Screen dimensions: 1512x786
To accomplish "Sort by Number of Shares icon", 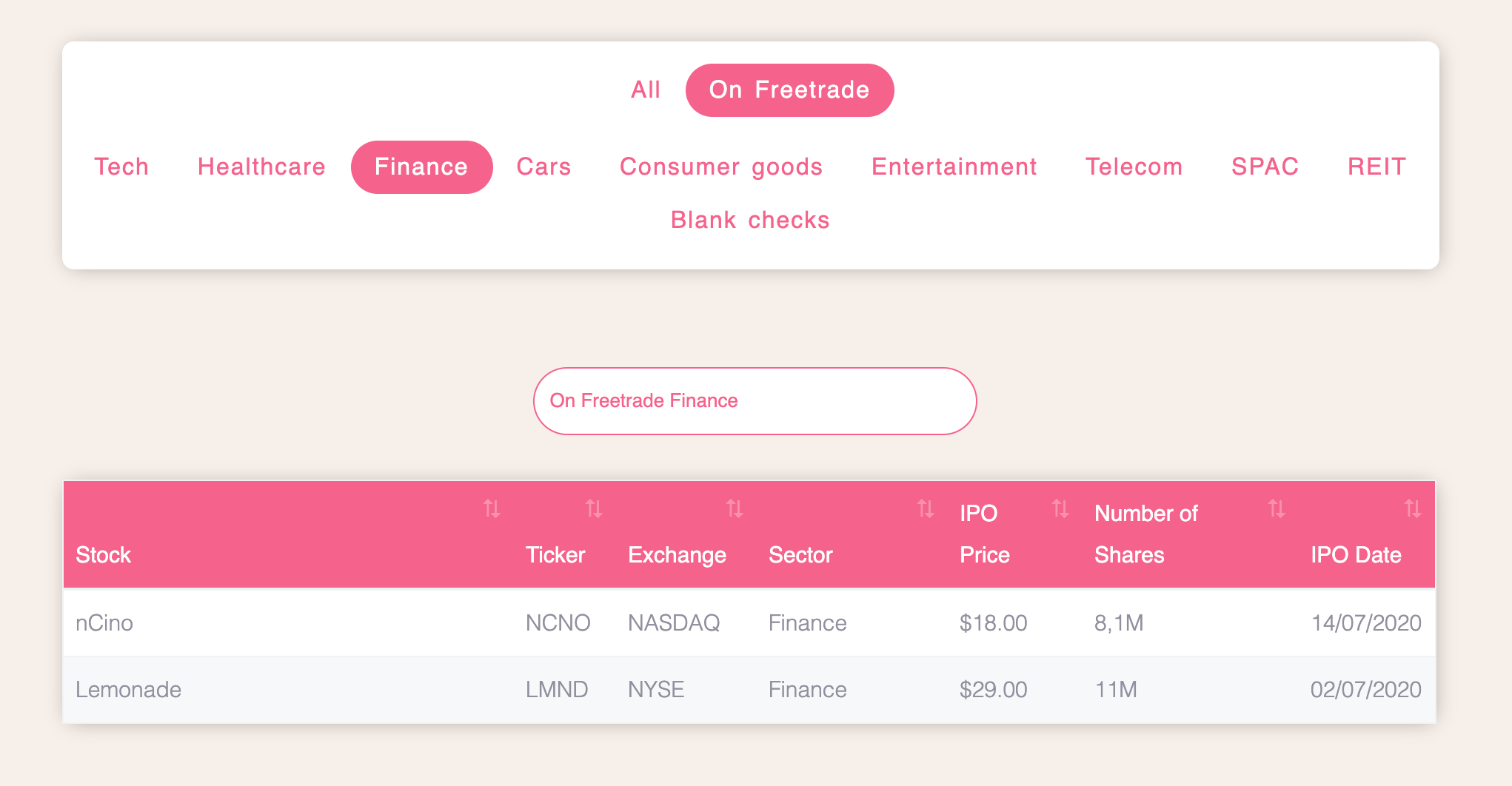I will (x=1277, y=508).
